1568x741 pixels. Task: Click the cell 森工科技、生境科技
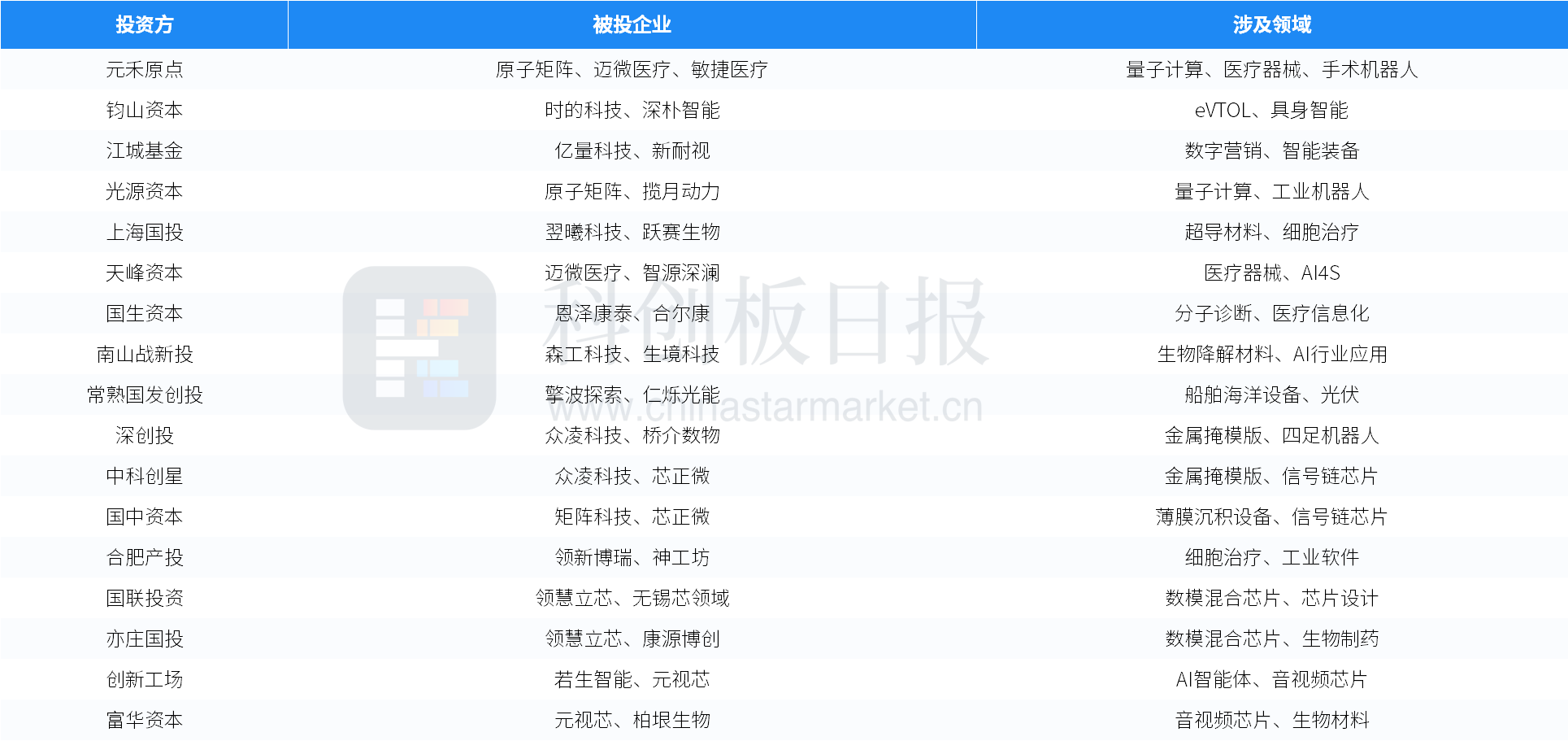(x=632, y=354)
